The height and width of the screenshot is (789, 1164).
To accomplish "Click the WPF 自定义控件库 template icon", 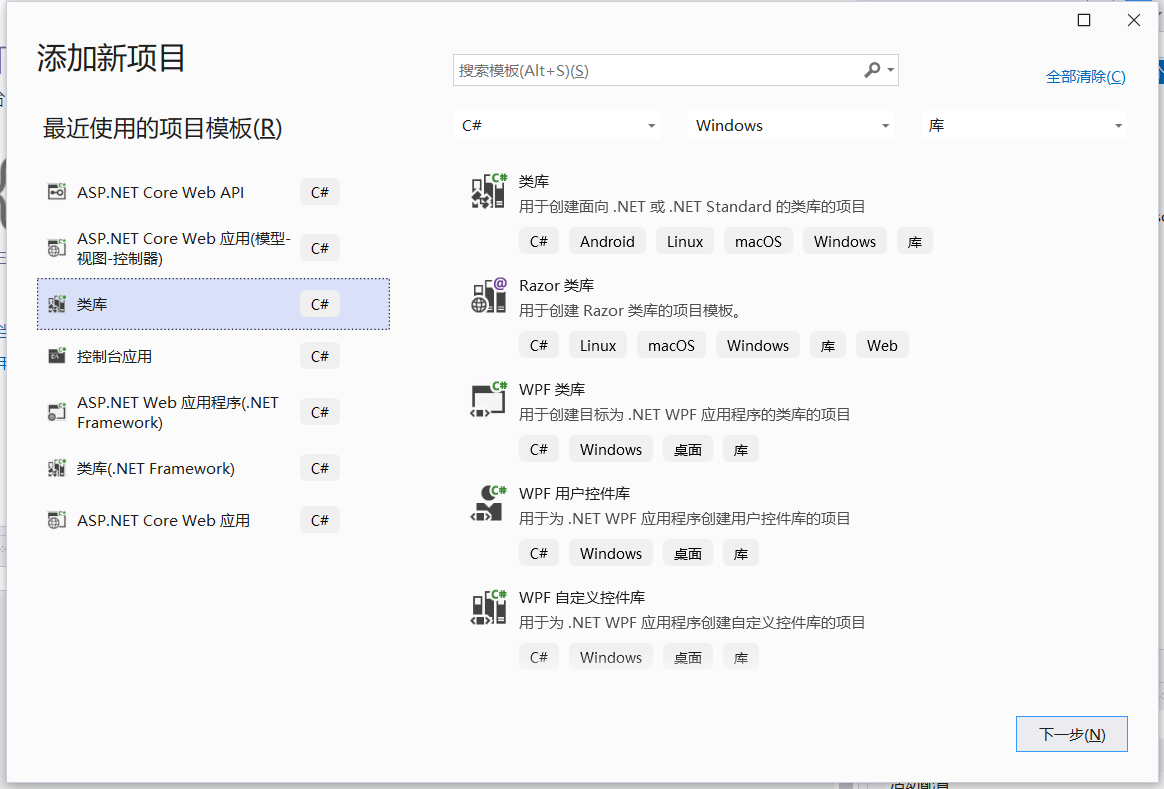I will click(x=488, y=607).
